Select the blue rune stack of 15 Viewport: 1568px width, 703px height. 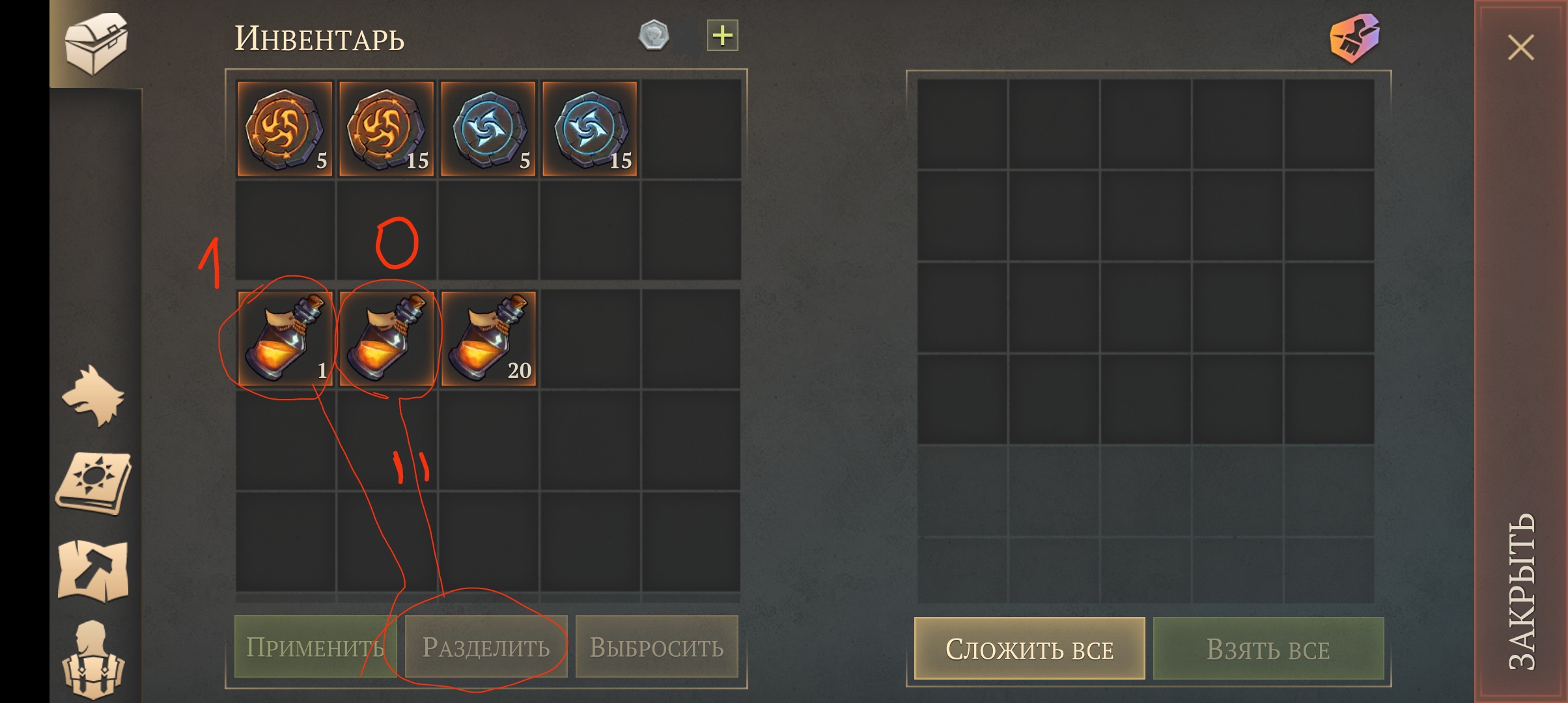point(589,129)
